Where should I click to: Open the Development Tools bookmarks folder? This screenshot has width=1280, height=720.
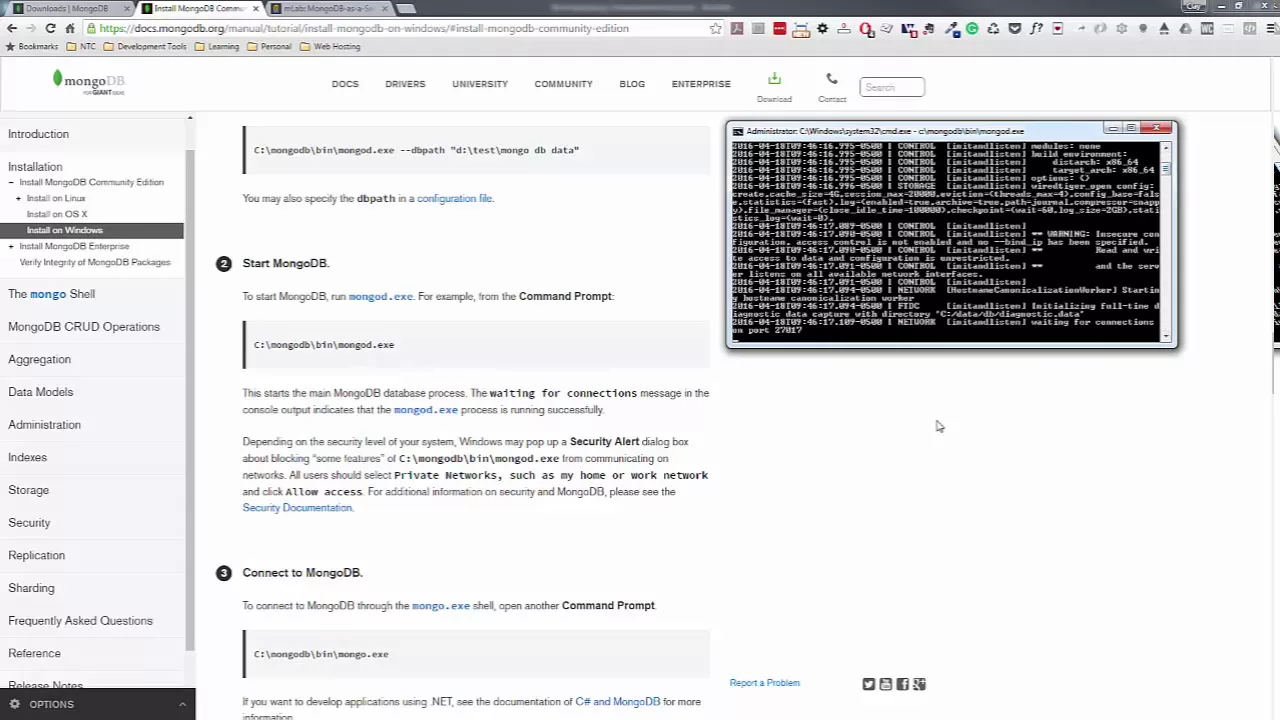(x=146, y=46)
